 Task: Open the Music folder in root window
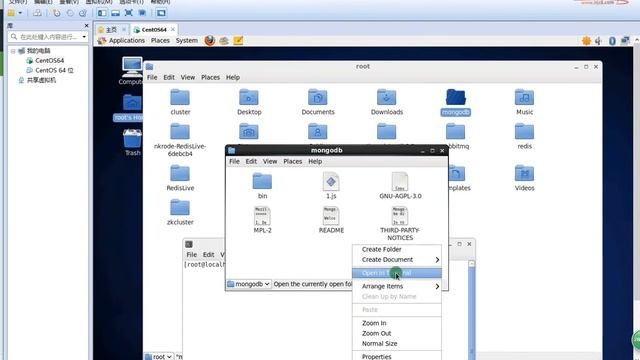point(524,102)
